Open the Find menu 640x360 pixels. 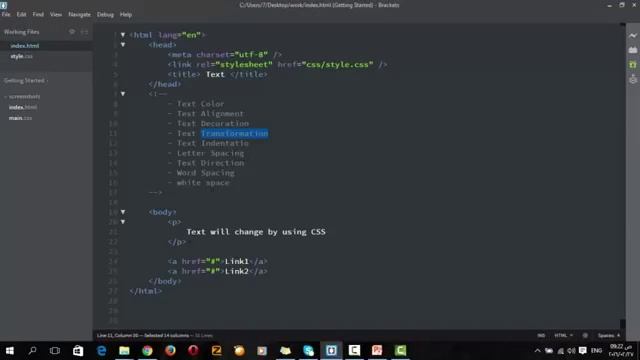point(38,14)
